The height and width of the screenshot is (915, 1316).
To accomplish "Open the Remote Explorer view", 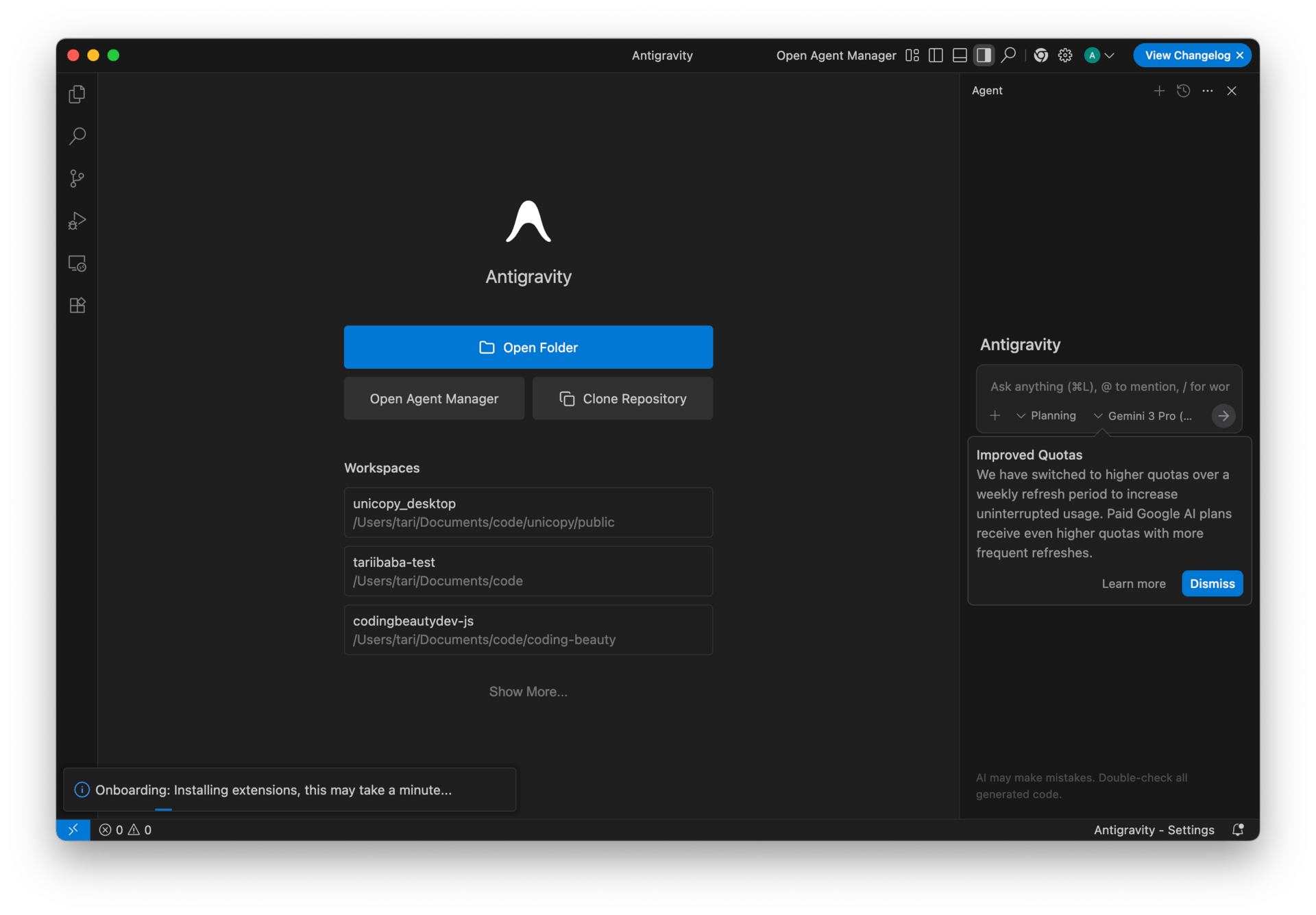I will [x=77, y=263].
